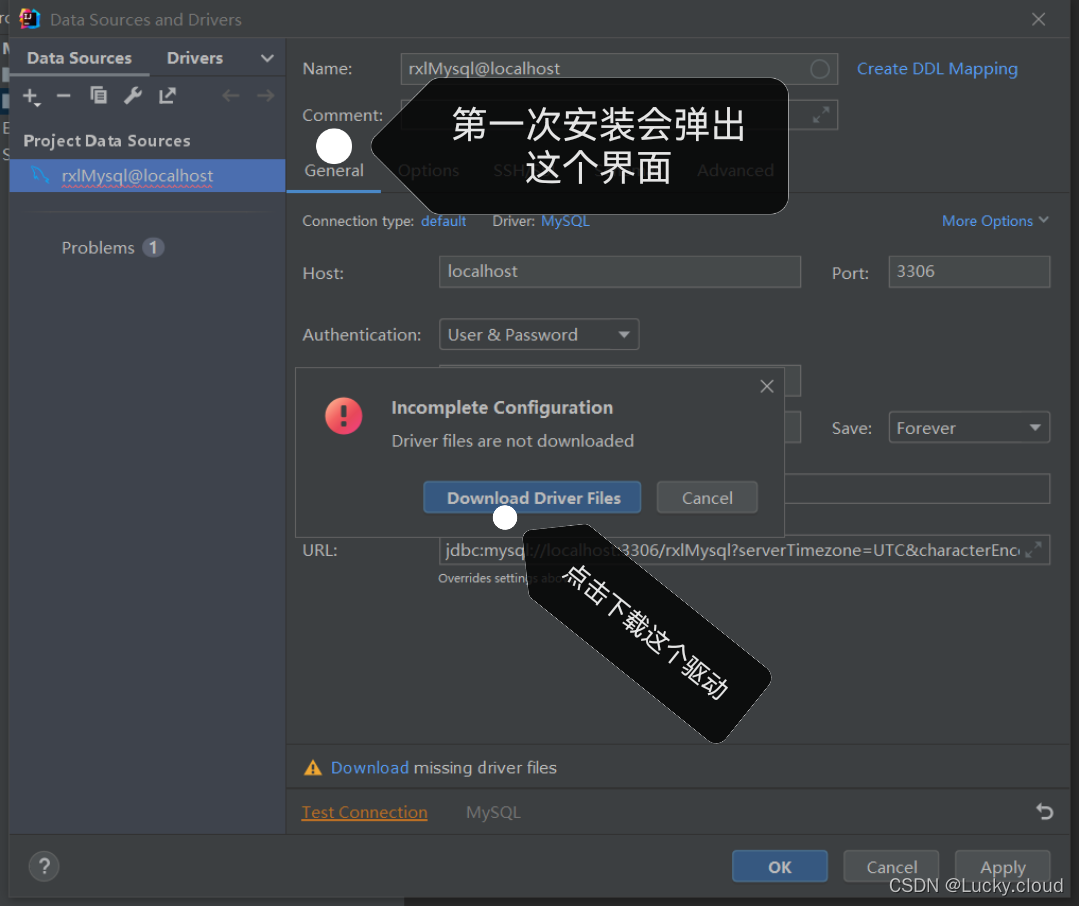Click the make global export arrow icon
This screenshot has width=1079, height=906.
[167, 96]
